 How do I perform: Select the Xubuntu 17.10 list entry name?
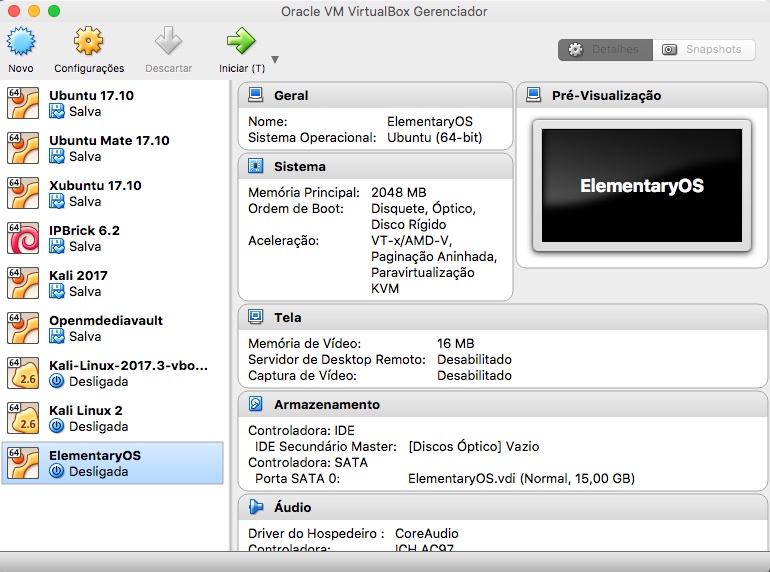(x=95, y=186)
